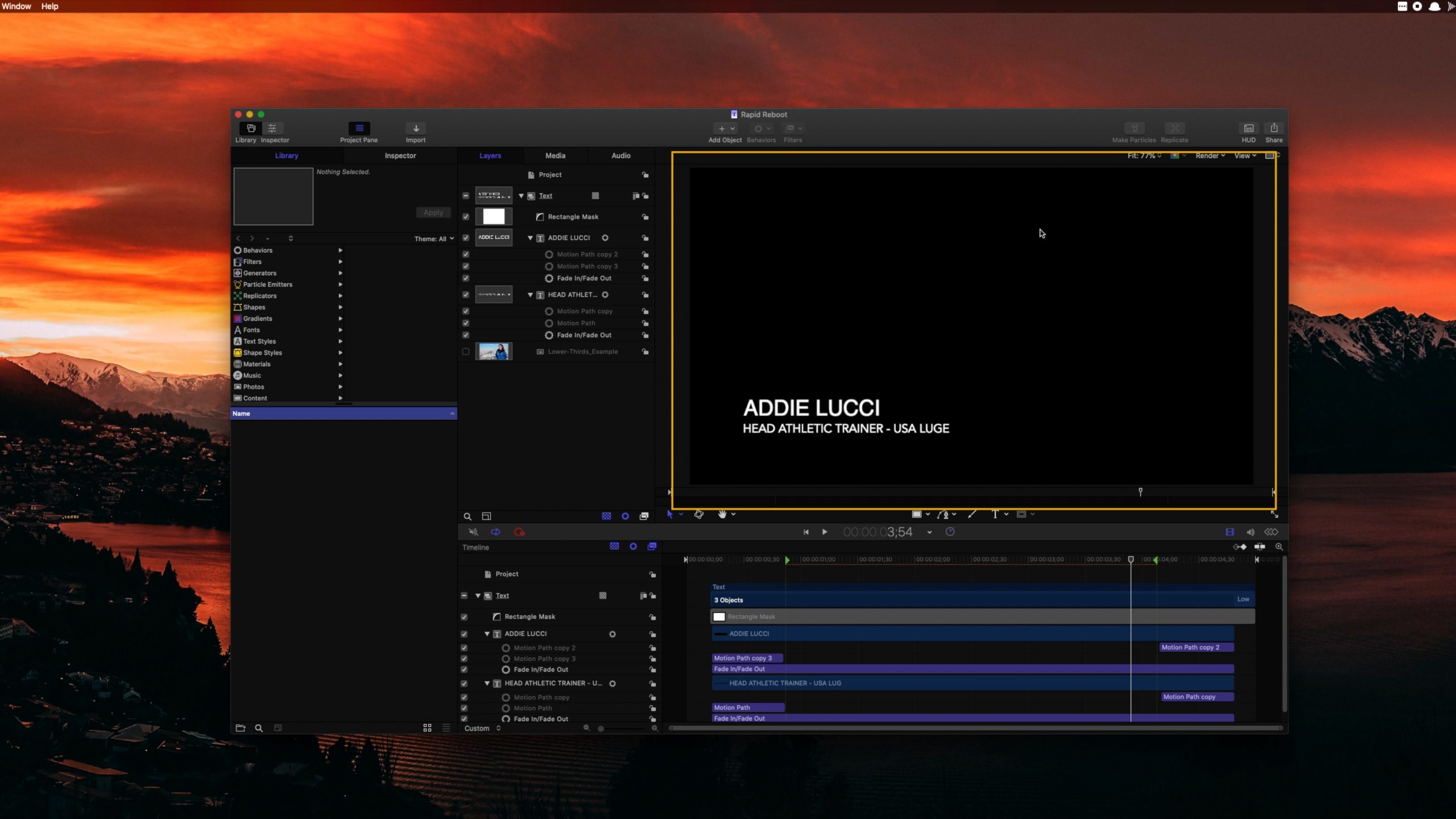Open the Behaviors library category
This screenshot has width=1456, height=819.
[258, 250]
